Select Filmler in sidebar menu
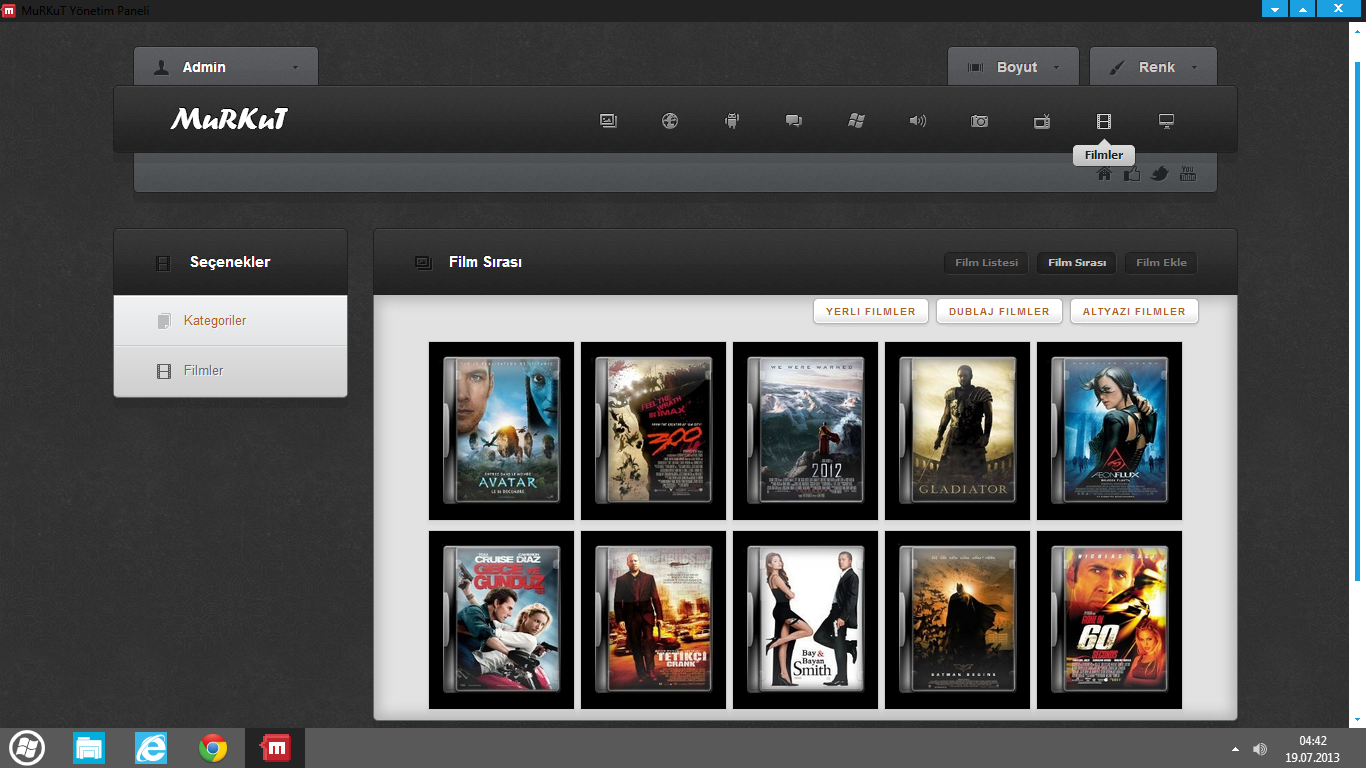The width and height of the screenshot is (1366, 768). pos(230,371)
